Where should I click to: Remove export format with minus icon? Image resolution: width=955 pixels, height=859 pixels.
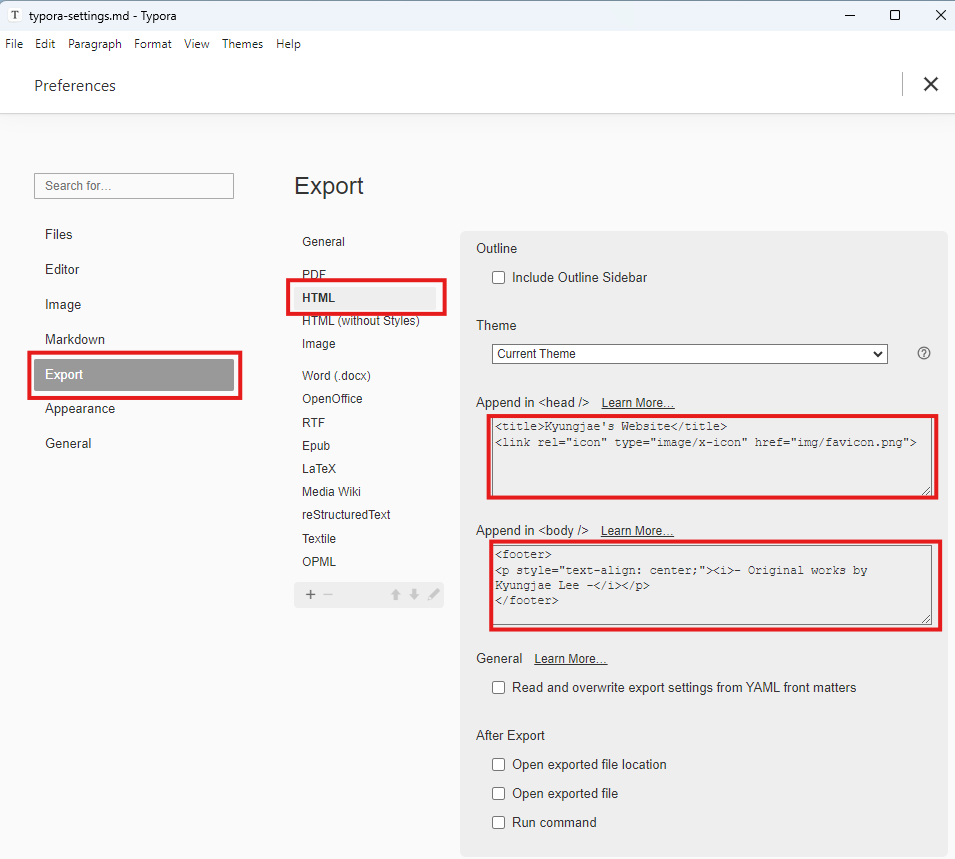(x=328, y=595)
